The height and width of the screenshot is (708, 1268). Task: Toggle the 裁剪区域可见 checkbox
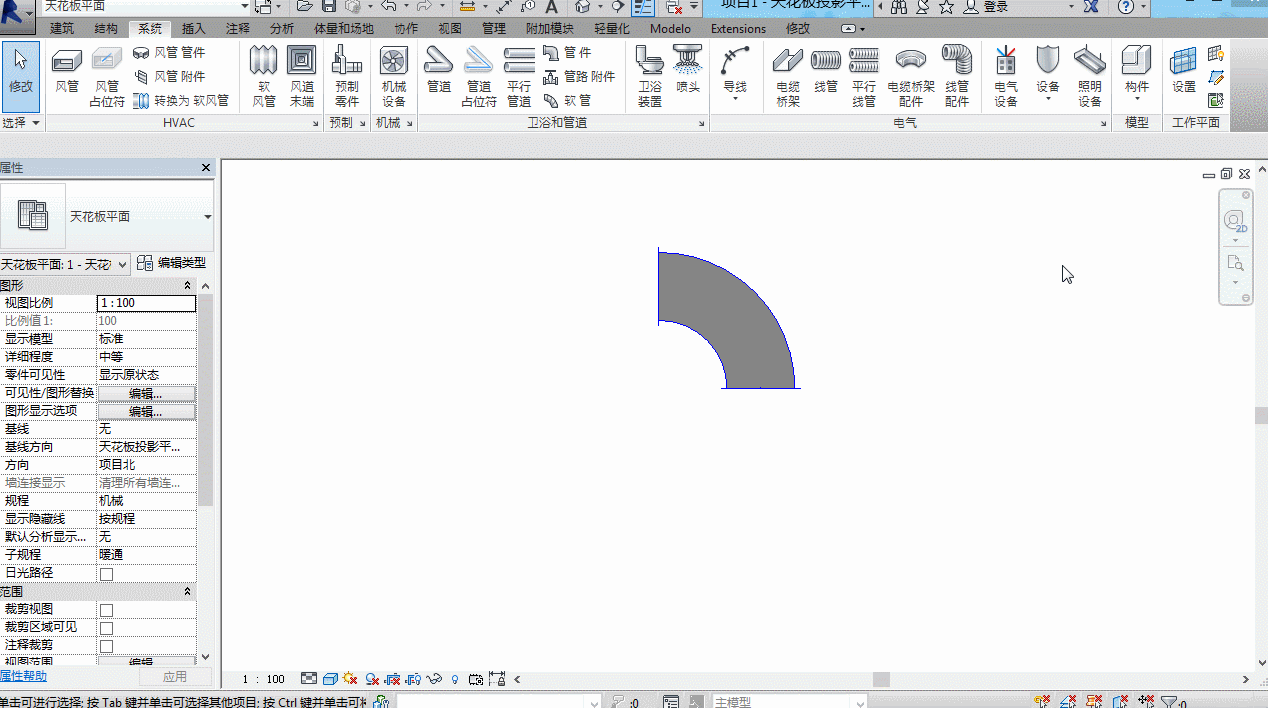[x=107, y=628]
